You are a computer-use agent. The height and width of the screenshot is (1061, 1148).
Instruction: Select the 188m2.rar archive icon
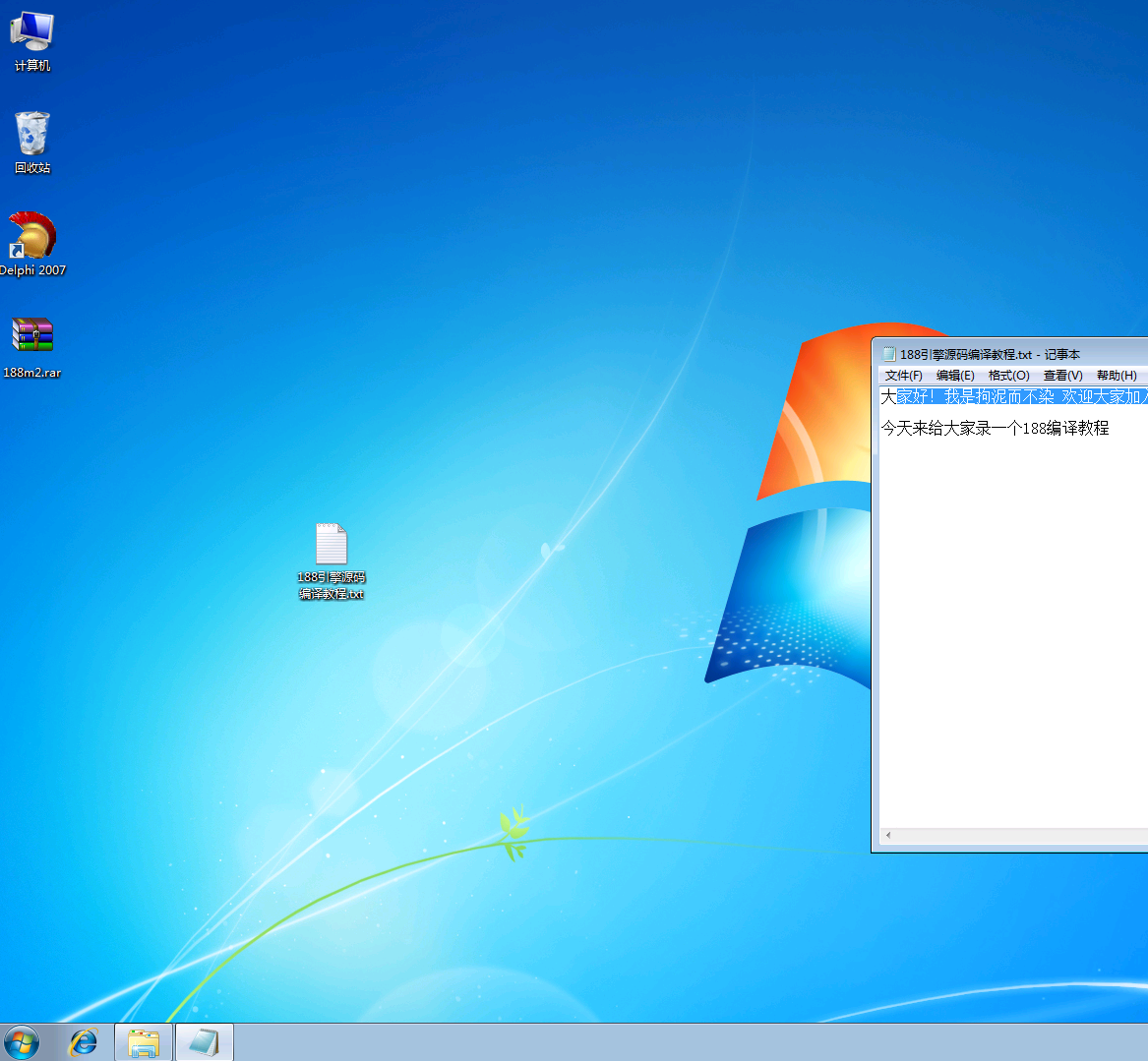click(32, 347)
